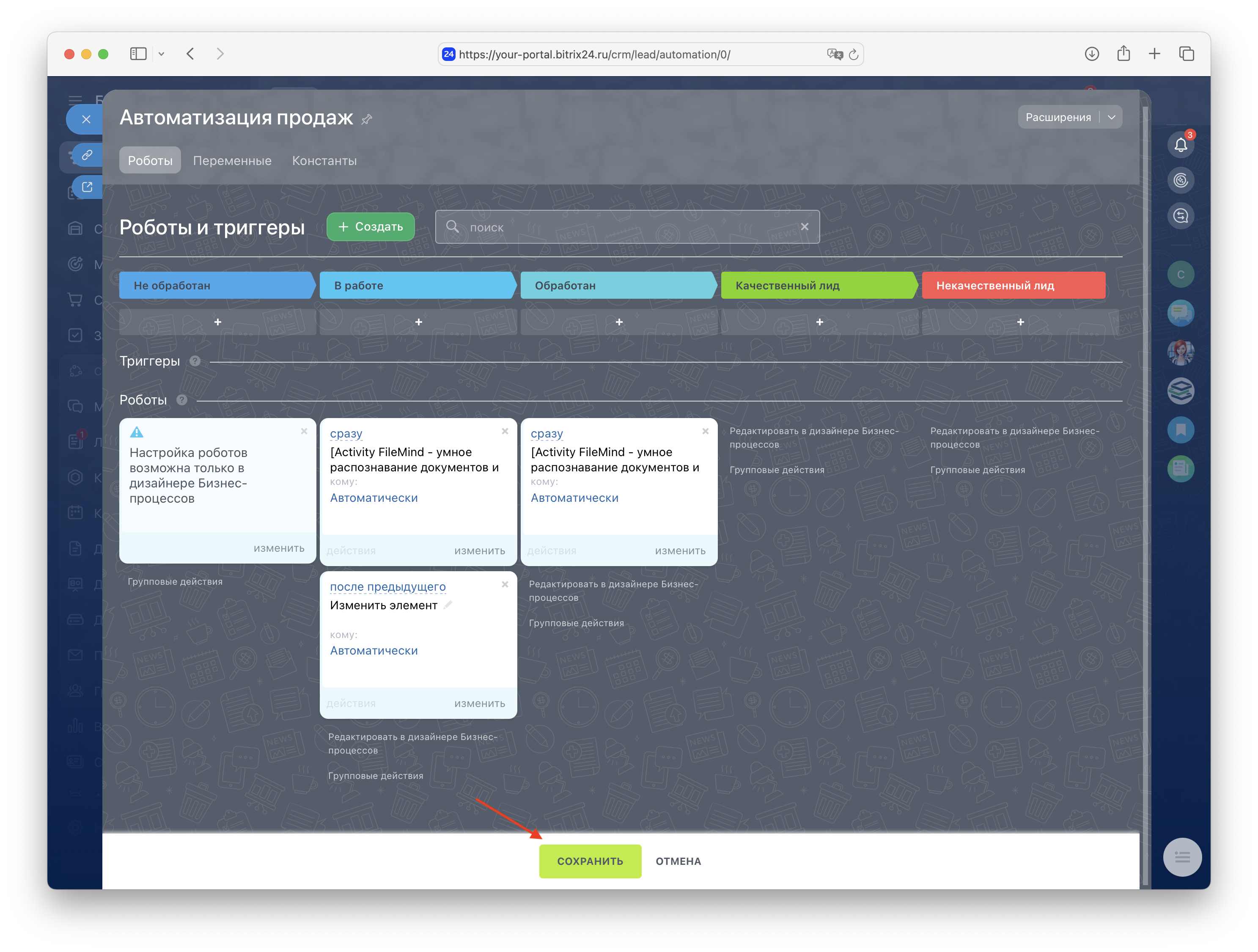Remove the Изменить элемент robot with X
The width and height of the screenshot is (1258, 952).
(505, 584)
